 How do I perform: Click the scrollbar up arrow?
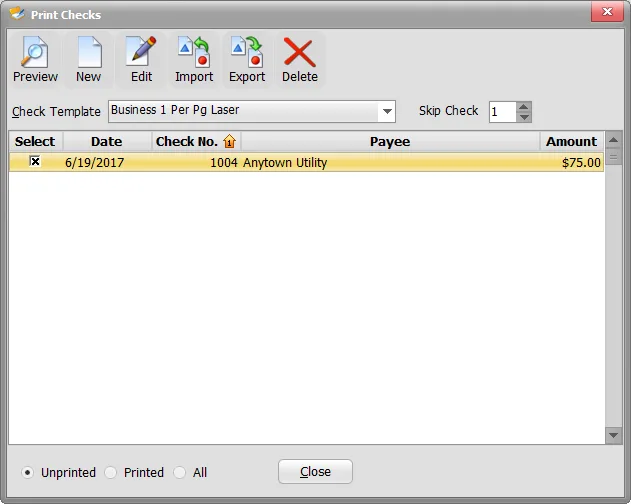(x=613, y=140)
